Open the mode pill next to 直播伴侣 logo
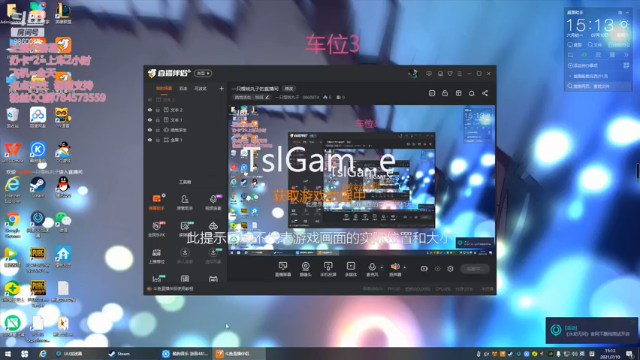 pos(203,73)
